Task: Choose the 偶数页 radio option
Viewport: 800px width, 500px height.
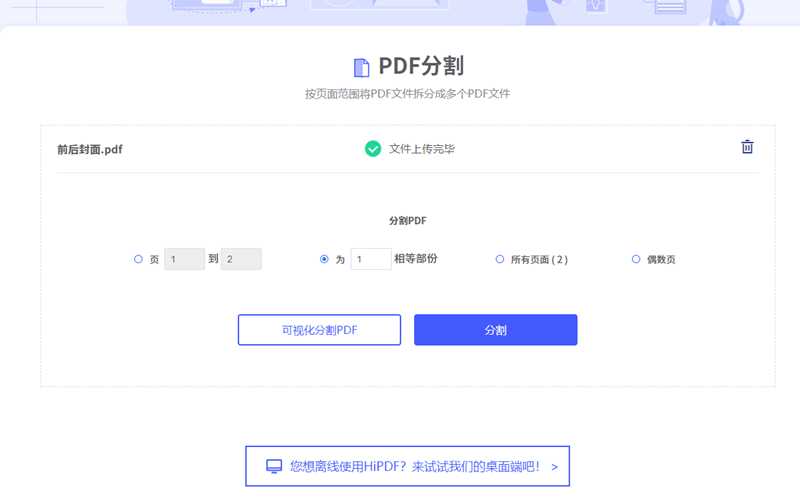Action: 636,259
